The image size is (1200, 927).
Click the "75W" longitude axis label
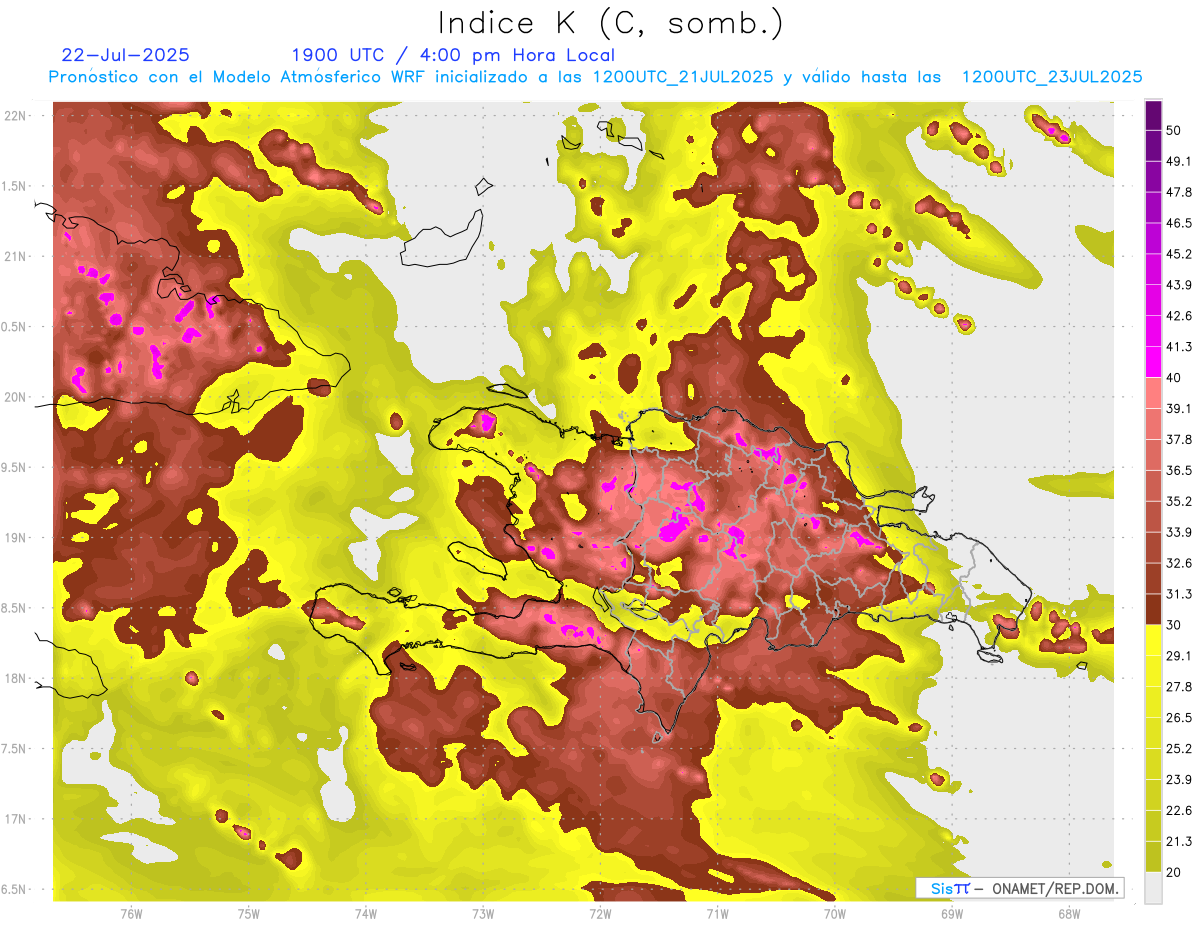[x=248, y=913]
